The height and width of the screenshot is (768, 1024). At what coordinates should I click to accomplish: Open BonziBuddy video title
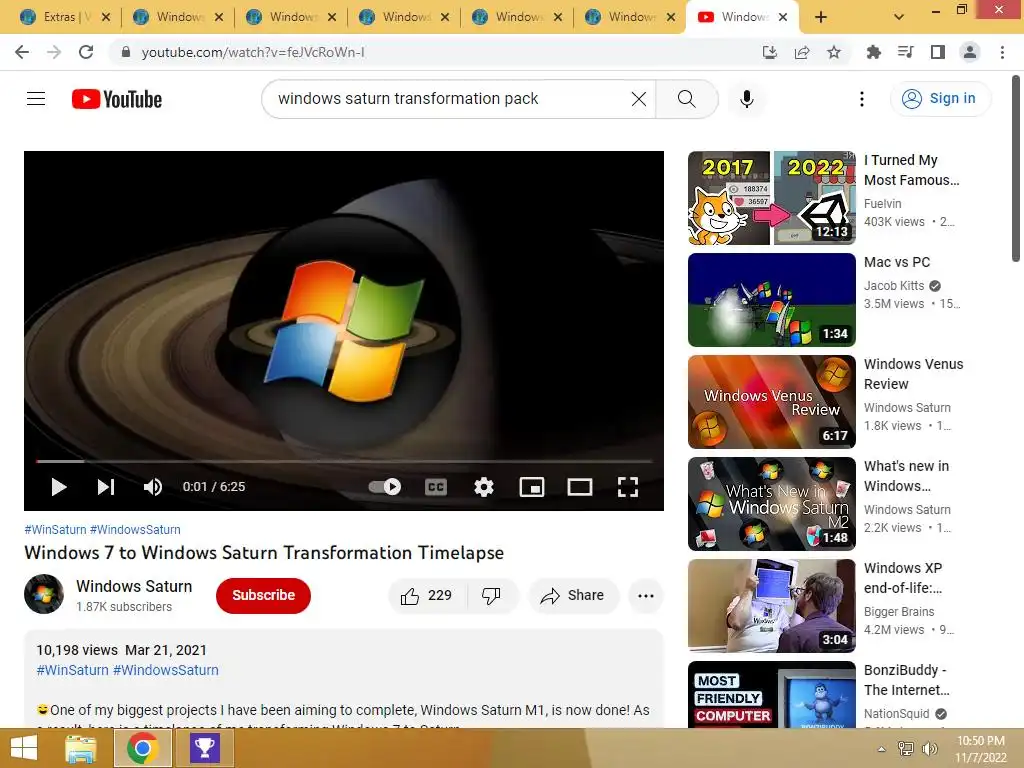(906, 680)
